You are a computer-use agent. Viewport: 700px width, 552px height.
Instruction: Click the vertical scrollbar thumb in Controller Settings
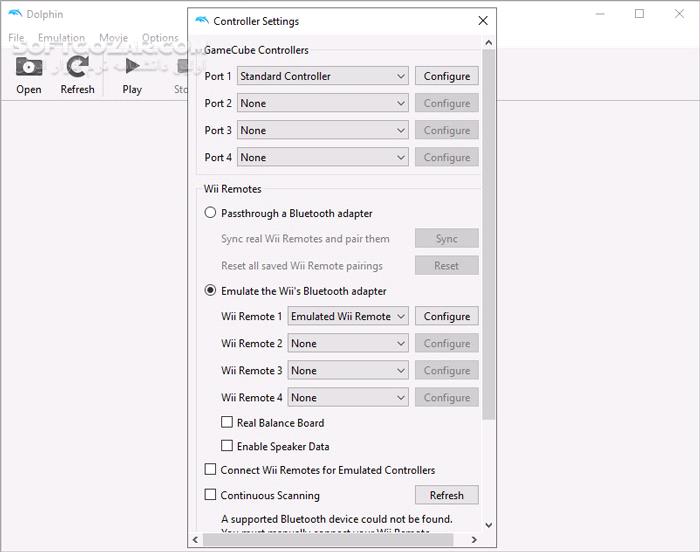(489, 234)
